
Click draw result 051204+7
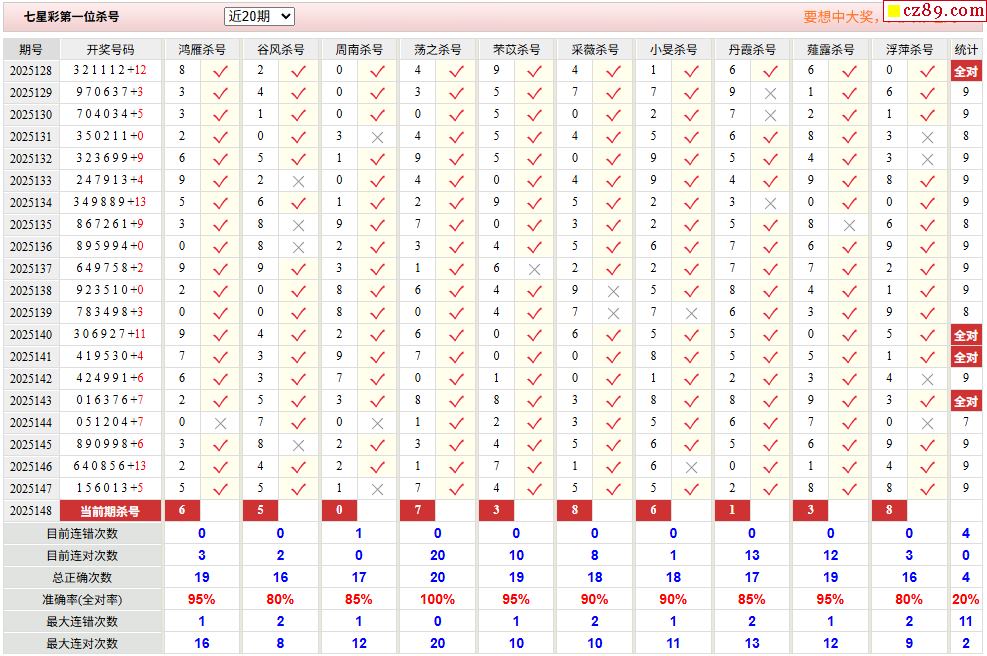(x=110, y=423)
